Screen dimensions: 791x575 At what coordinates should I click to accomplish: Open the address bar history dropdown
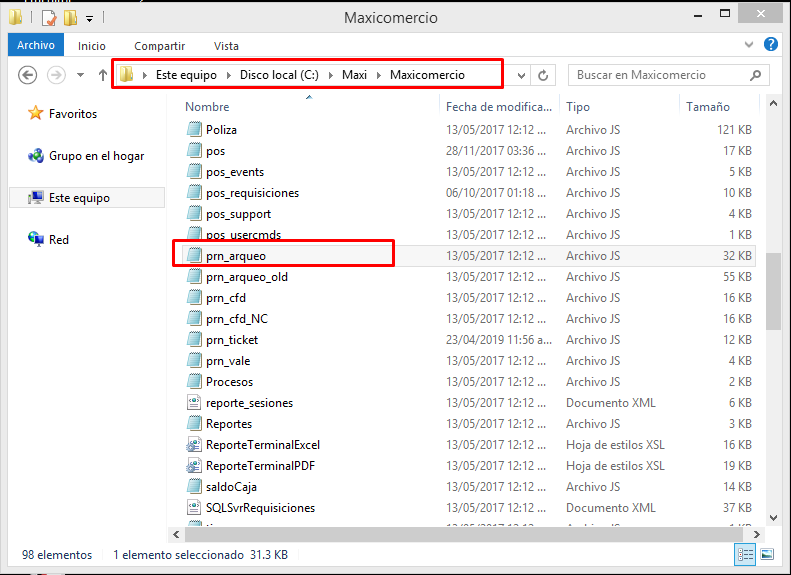(521, 76)
